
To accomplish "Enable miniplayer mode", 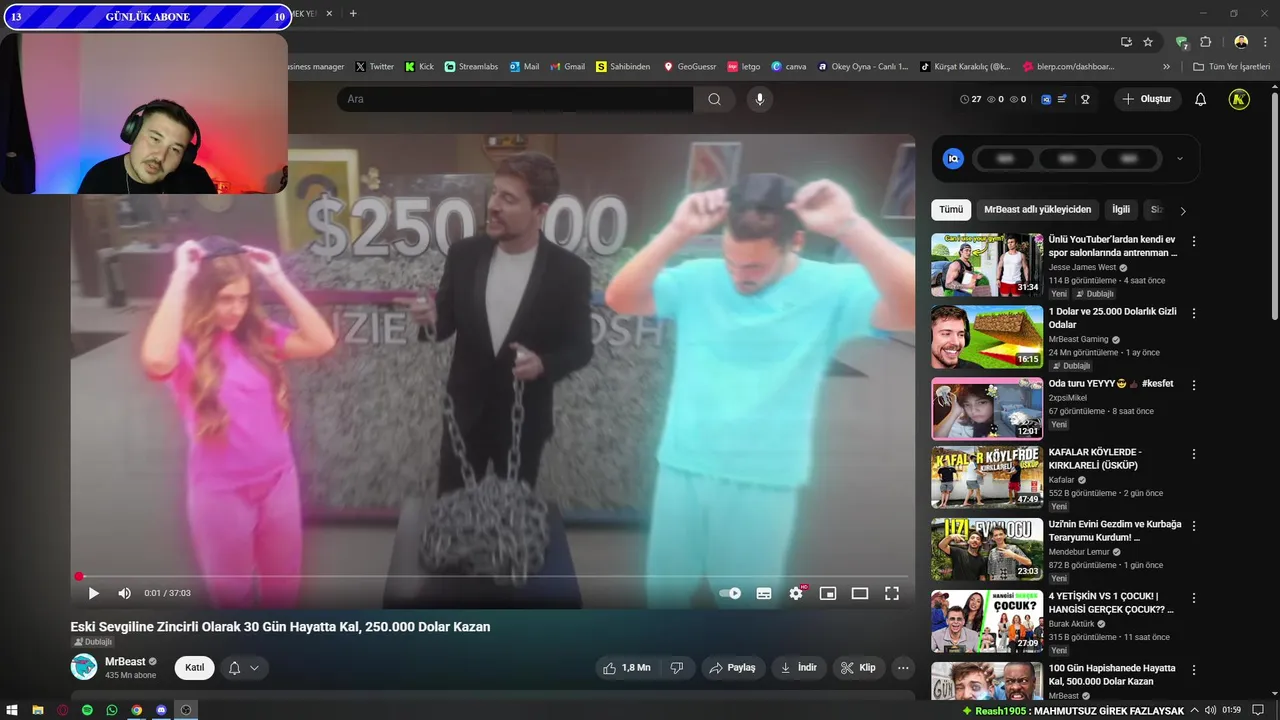I will point(828,593).
